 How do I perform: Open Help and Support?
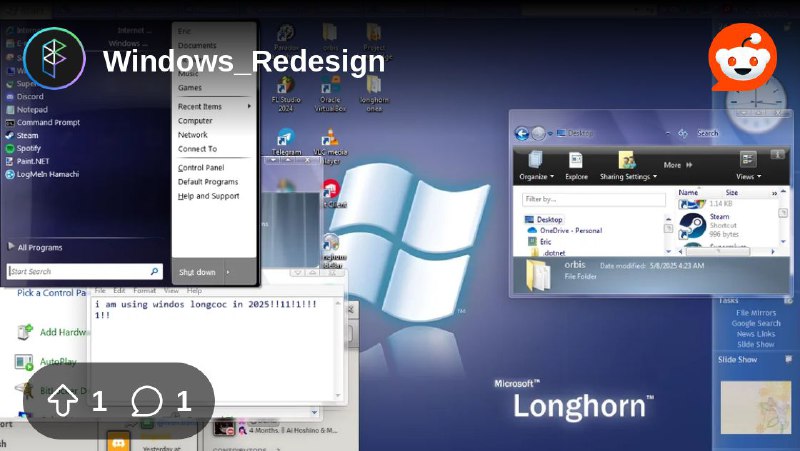(208, 196)
